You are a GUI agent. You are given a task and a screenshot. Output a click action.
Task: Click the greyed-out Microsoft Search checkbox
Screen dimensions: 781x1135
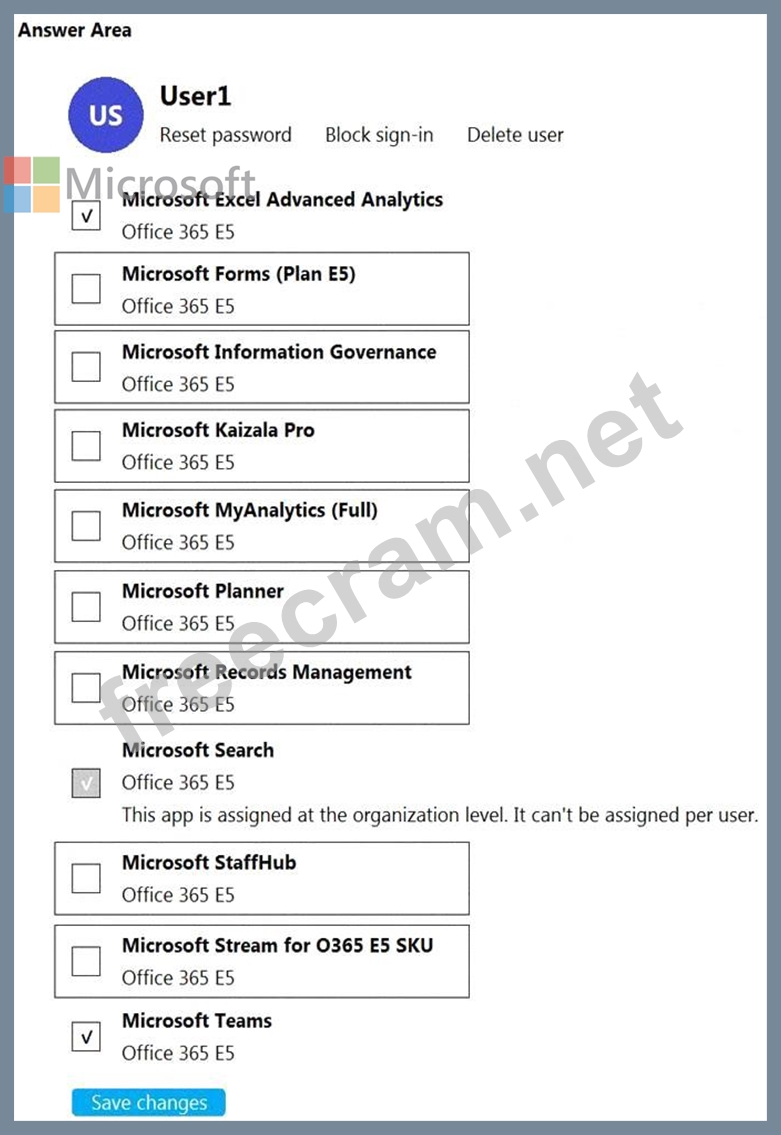(x=86, y=784)
